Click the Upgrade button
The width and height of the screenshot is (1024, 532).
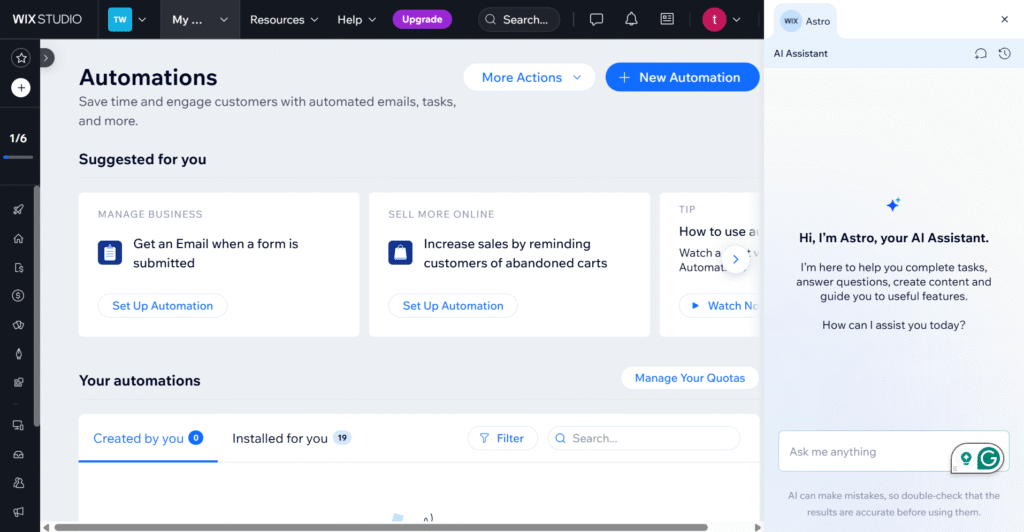tap(421, 19)
